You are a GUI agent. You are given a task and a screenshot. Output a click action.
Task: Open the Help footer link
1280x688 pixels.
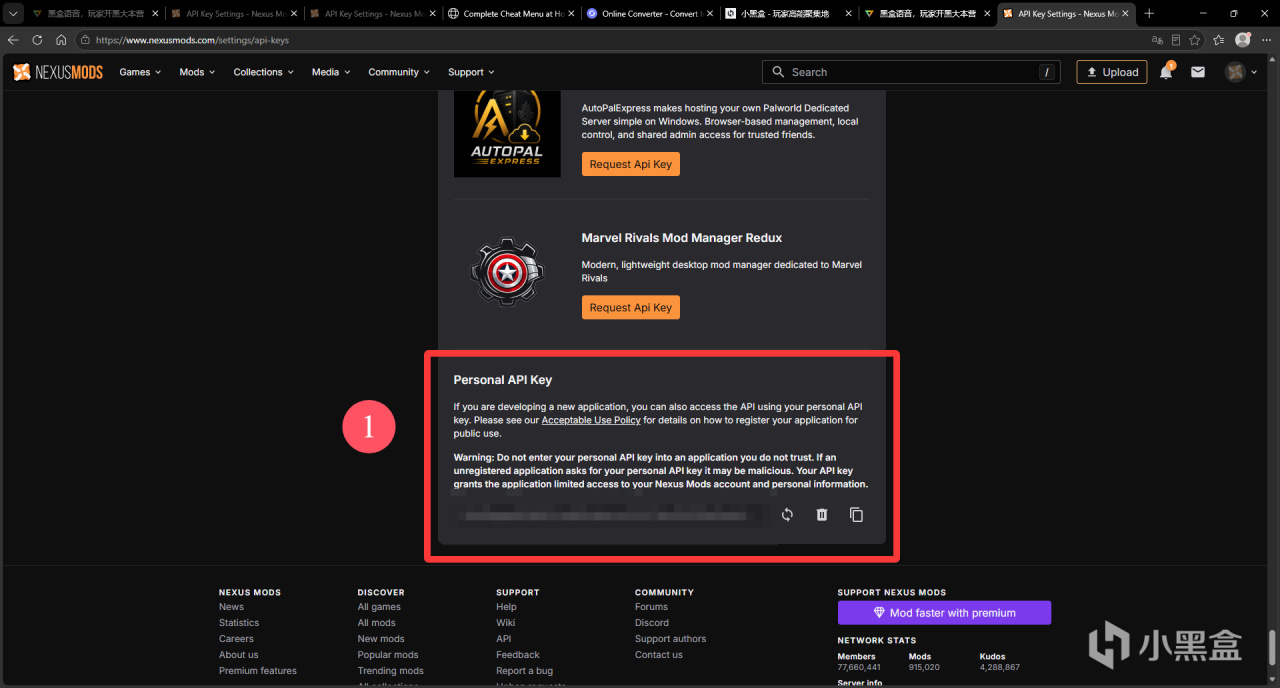click(x=506, y=606)
